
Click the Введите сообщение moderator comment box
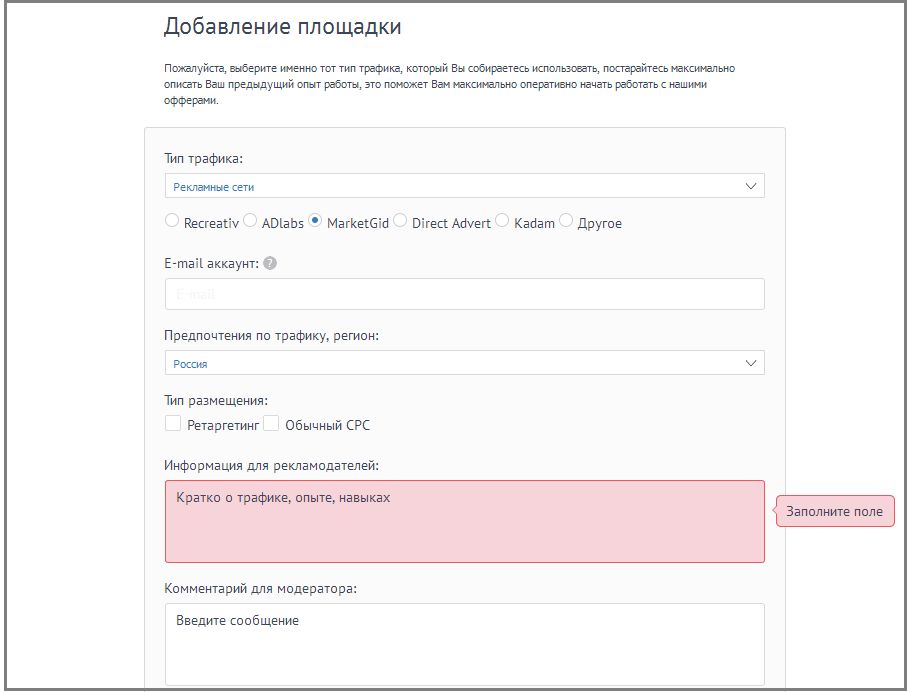[463, 640]
